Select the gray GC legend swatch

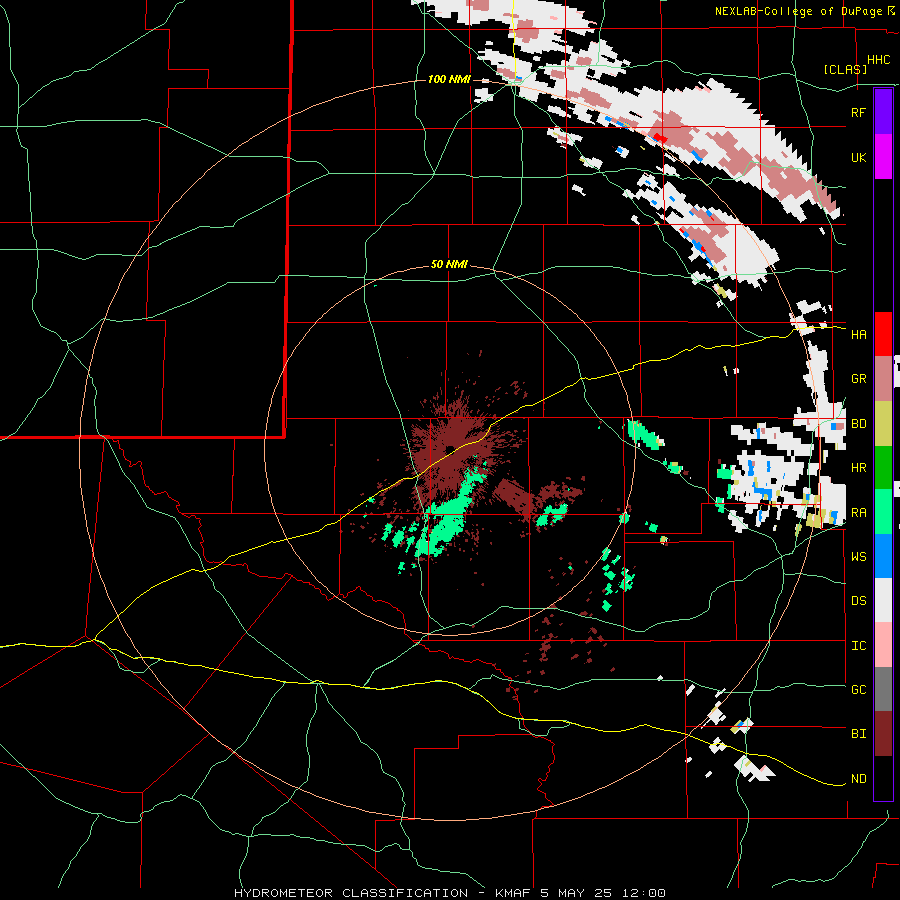(x=883, y=689)
